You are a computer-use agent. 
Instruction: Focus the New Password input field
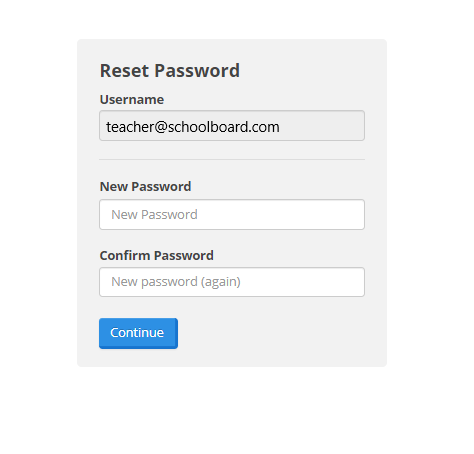[232, 215]
